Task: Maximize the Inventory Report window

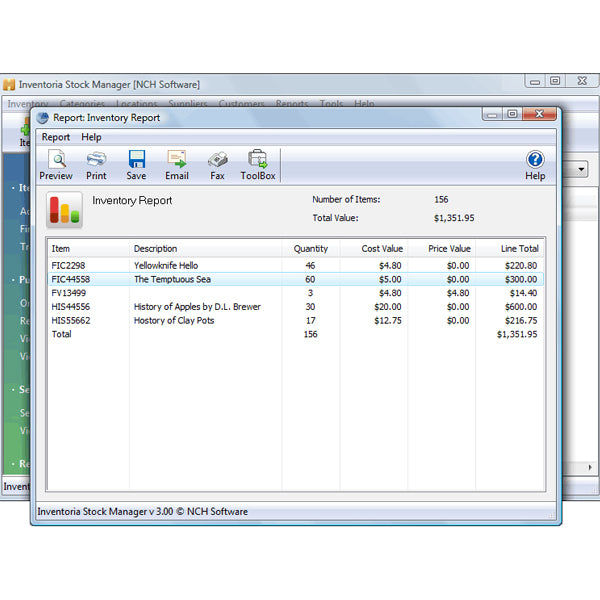Action: [512, 114]
